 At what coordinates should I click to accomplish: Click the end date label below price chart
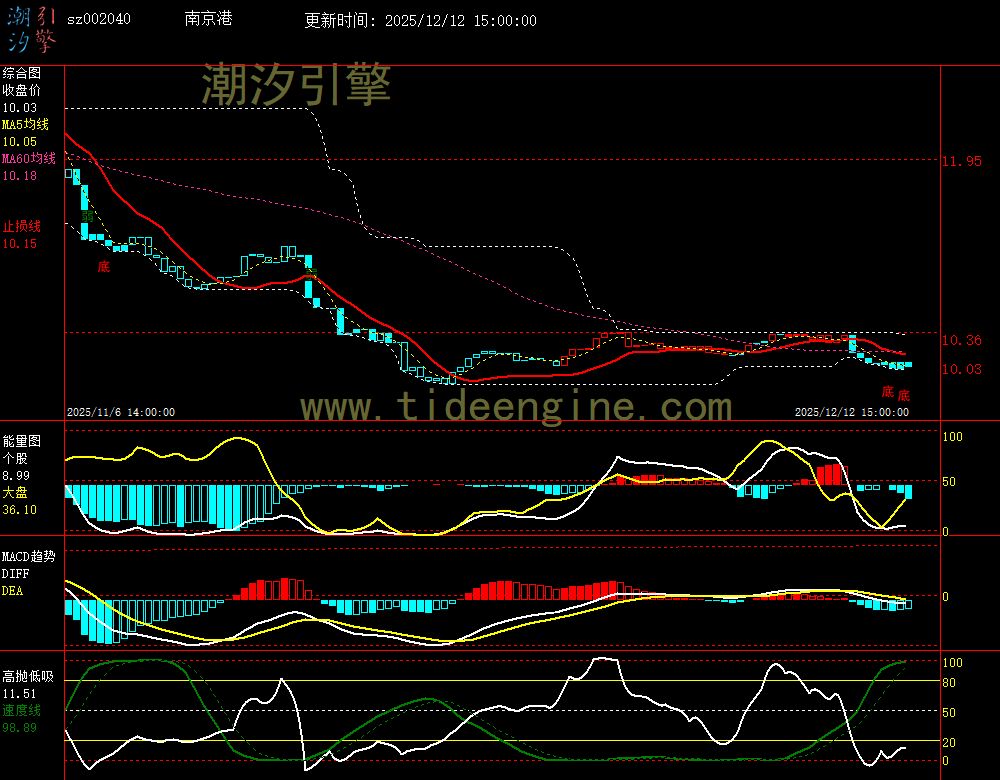click(851, 411)
